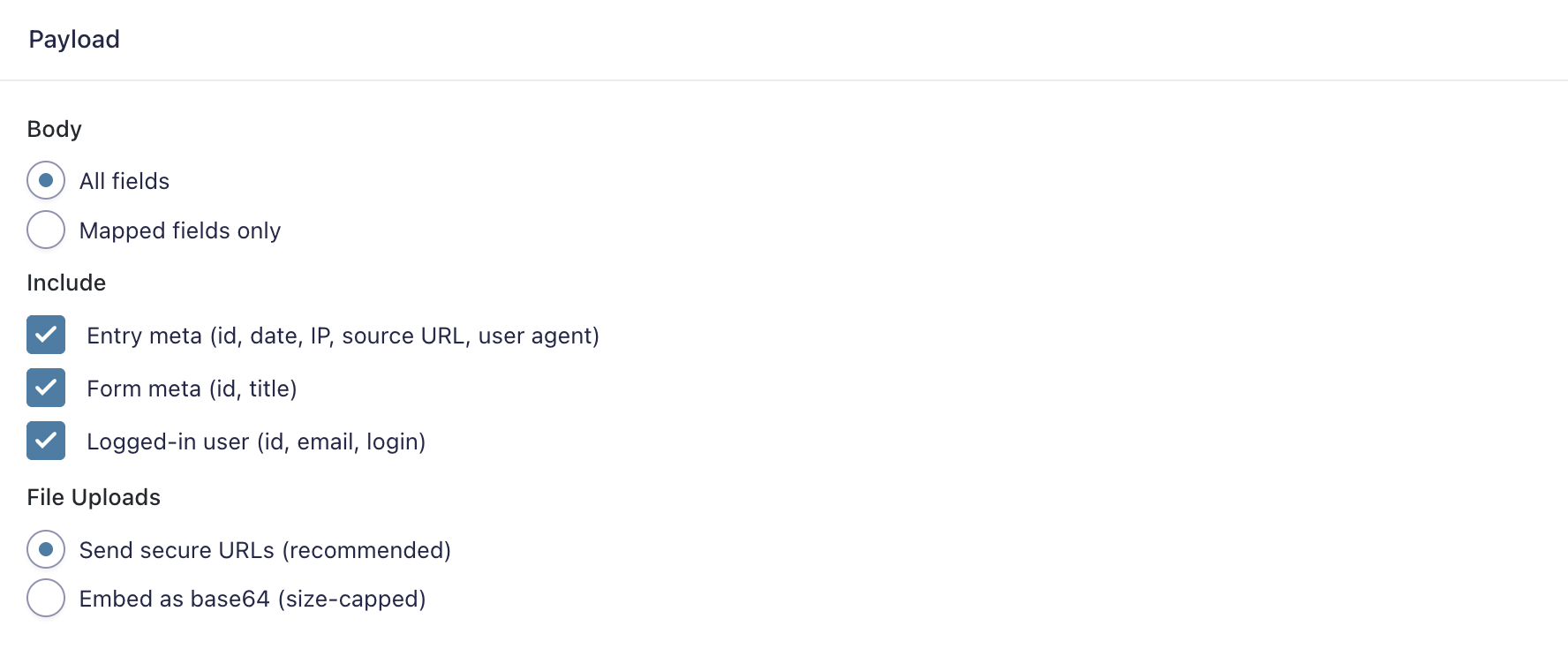Click the Include section heading
Screen dimensions: 1568x664
pyautogui.click(x=66, y=283)
